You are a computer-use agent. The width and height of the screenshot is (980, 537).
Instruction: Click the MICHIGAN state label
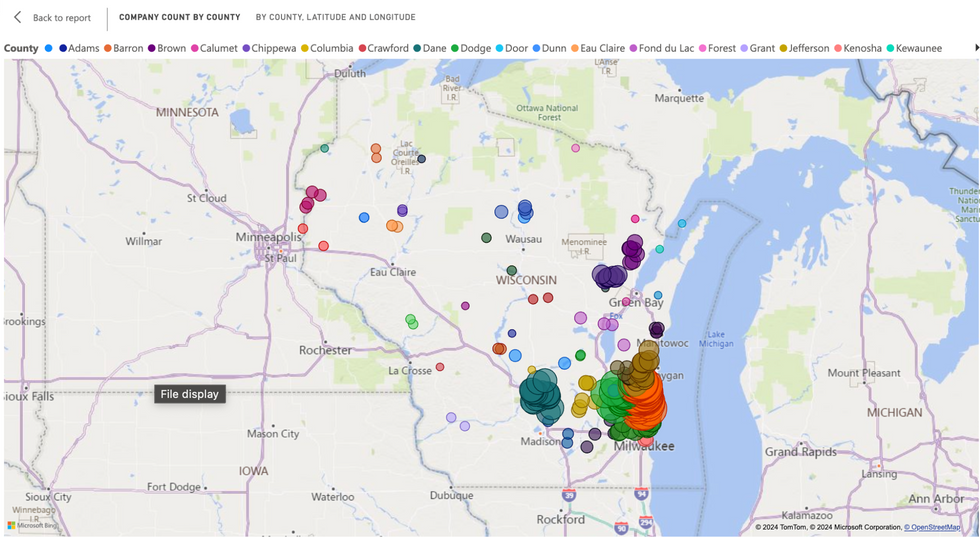(x=894, y=413)
